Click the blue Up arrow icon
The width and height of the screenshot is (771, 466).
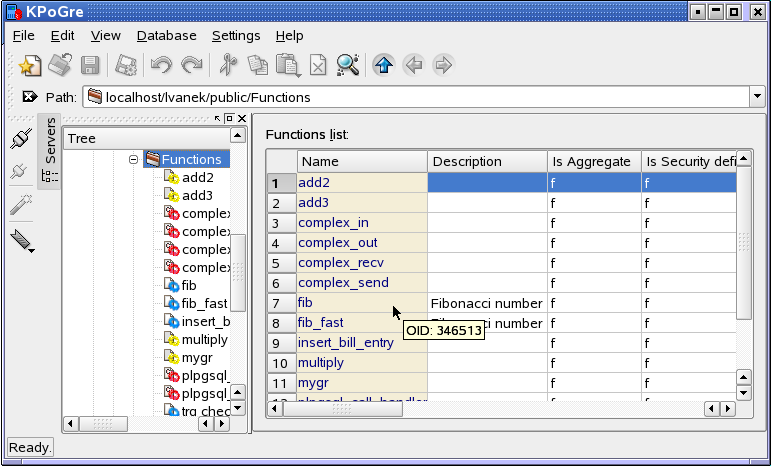[x=383, y=66]
